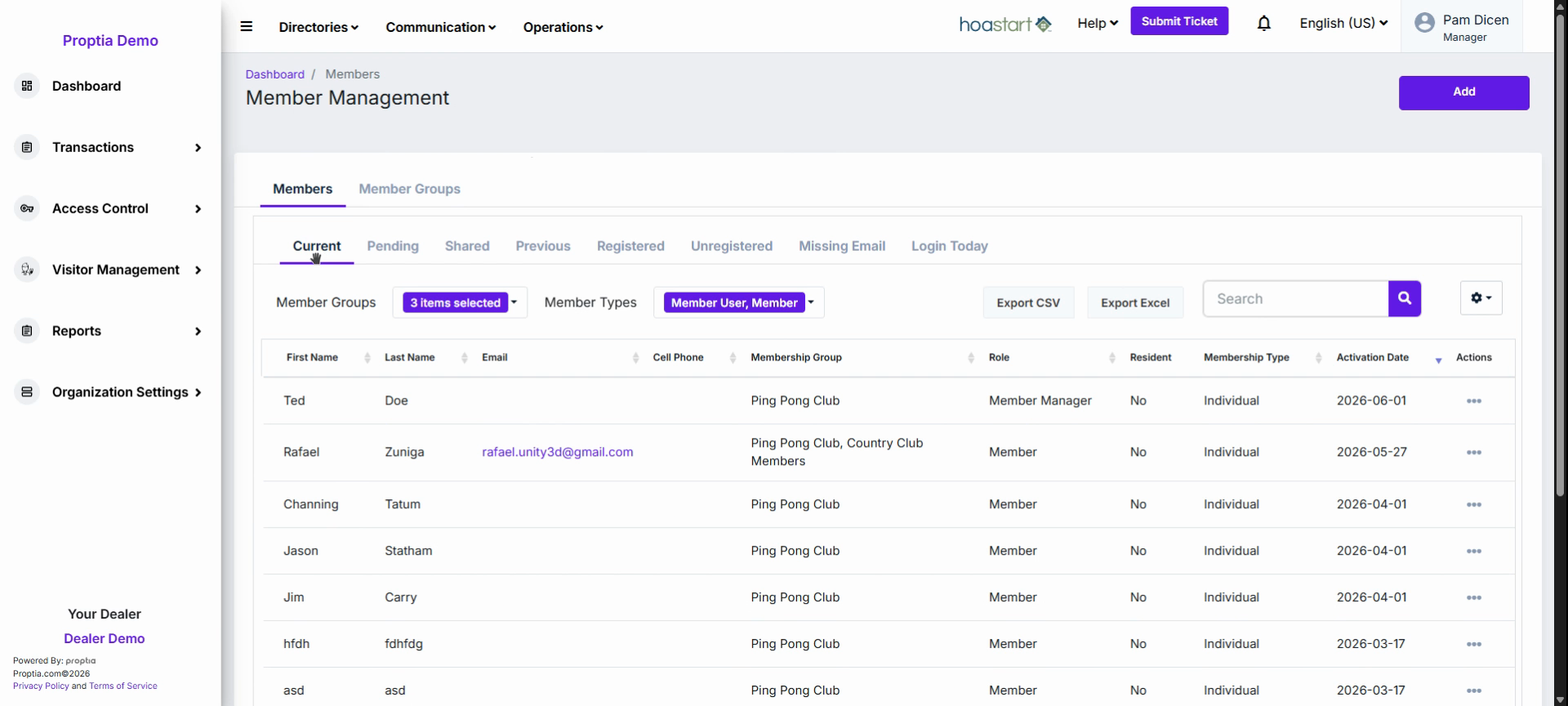Expand Access Control sidebar section
1568x706 pixels.
198,209
